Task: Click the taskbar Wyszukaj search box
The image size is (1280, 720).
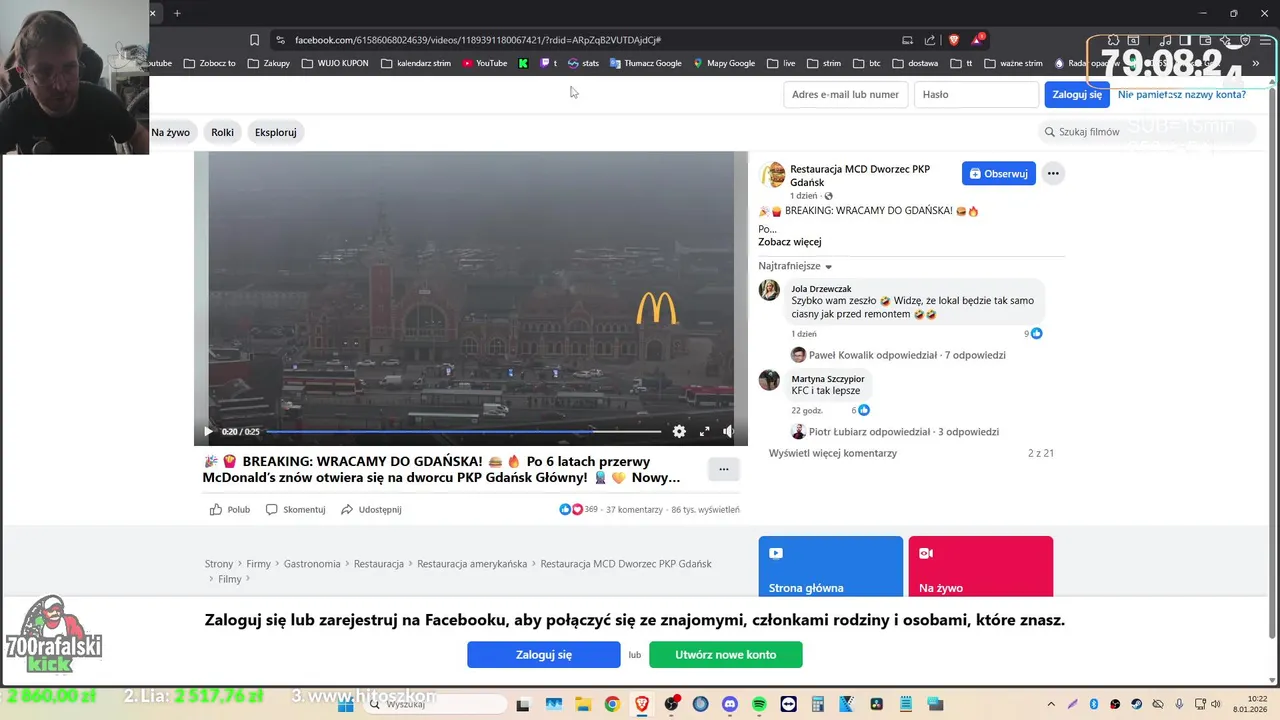Action: pos(435,704)
